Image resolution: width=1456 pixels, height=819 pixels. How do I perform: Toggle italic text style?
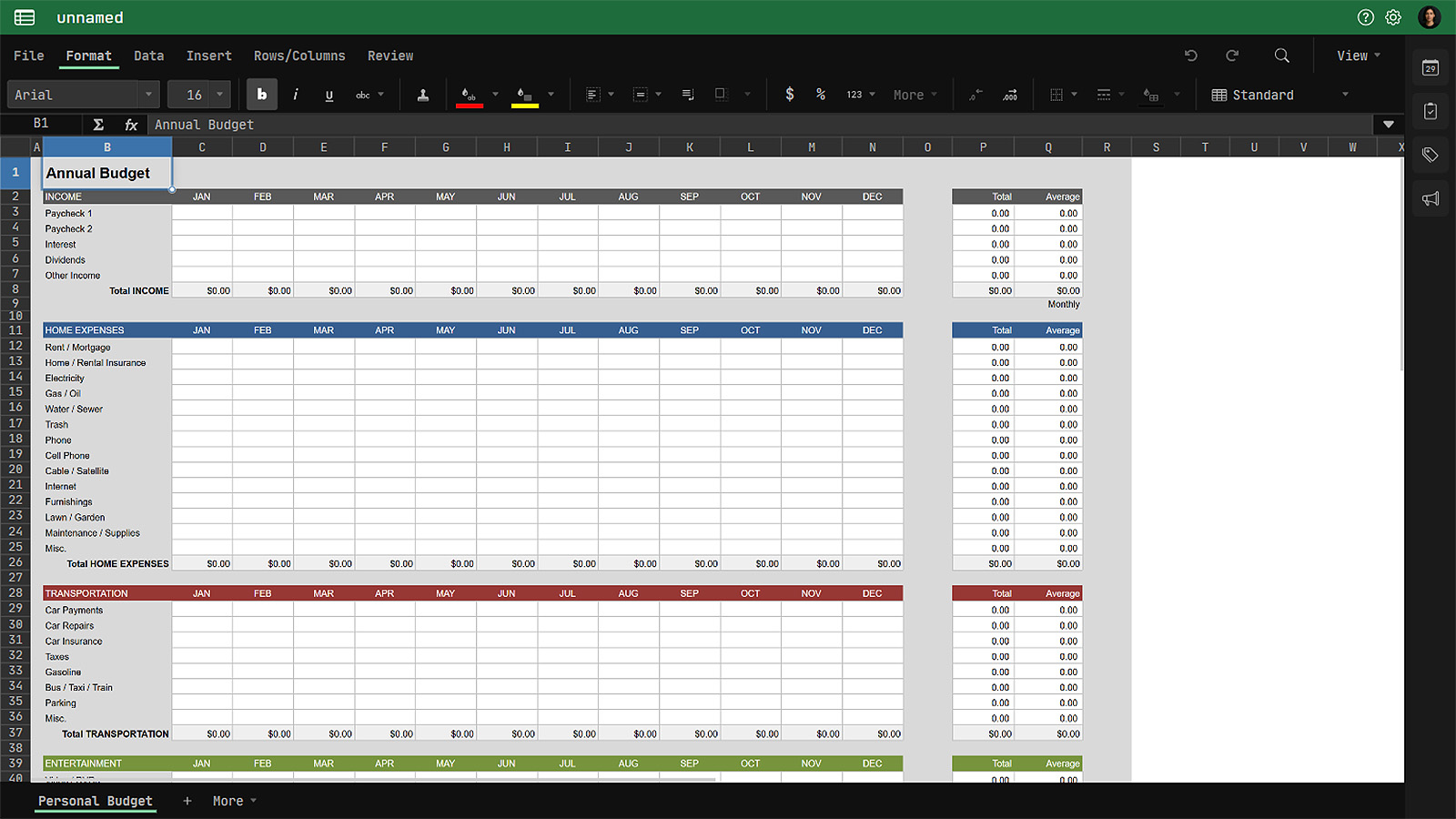(x=296, y=95)
